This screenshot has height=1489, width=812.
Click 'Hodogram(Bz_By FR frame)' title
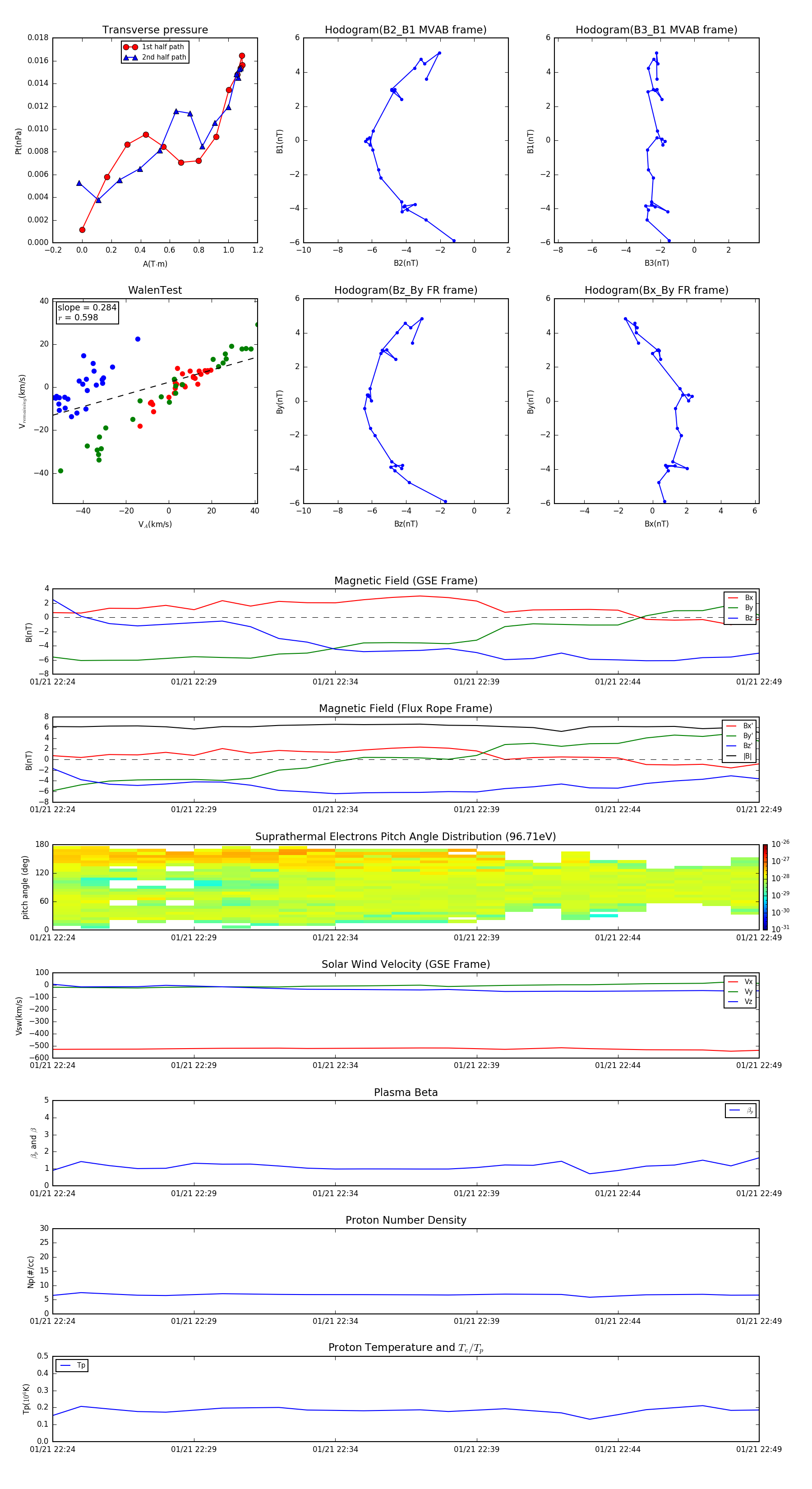point(406,290)
